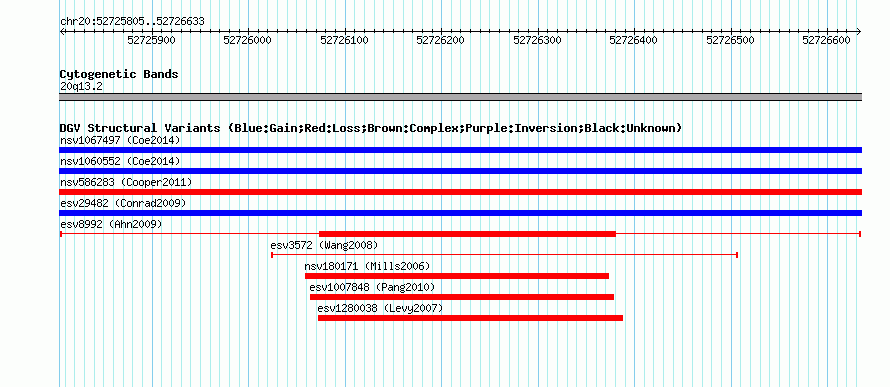Viewport: 890px width, 387px height.
Task: Click ruler position 52726000
Action: (247, 40)
